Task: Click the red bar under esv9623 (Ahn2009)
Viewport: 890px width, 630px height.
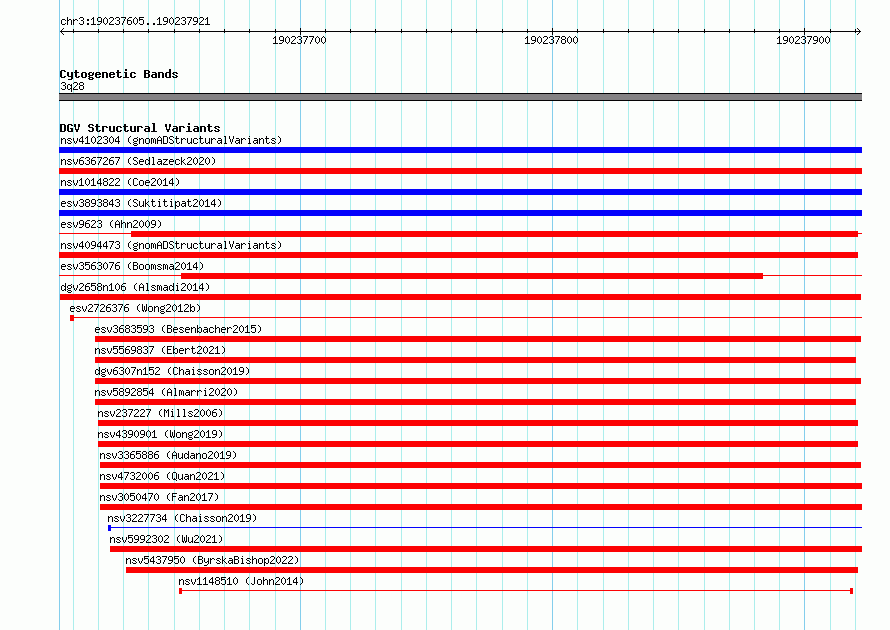Action: click(494, 234)
